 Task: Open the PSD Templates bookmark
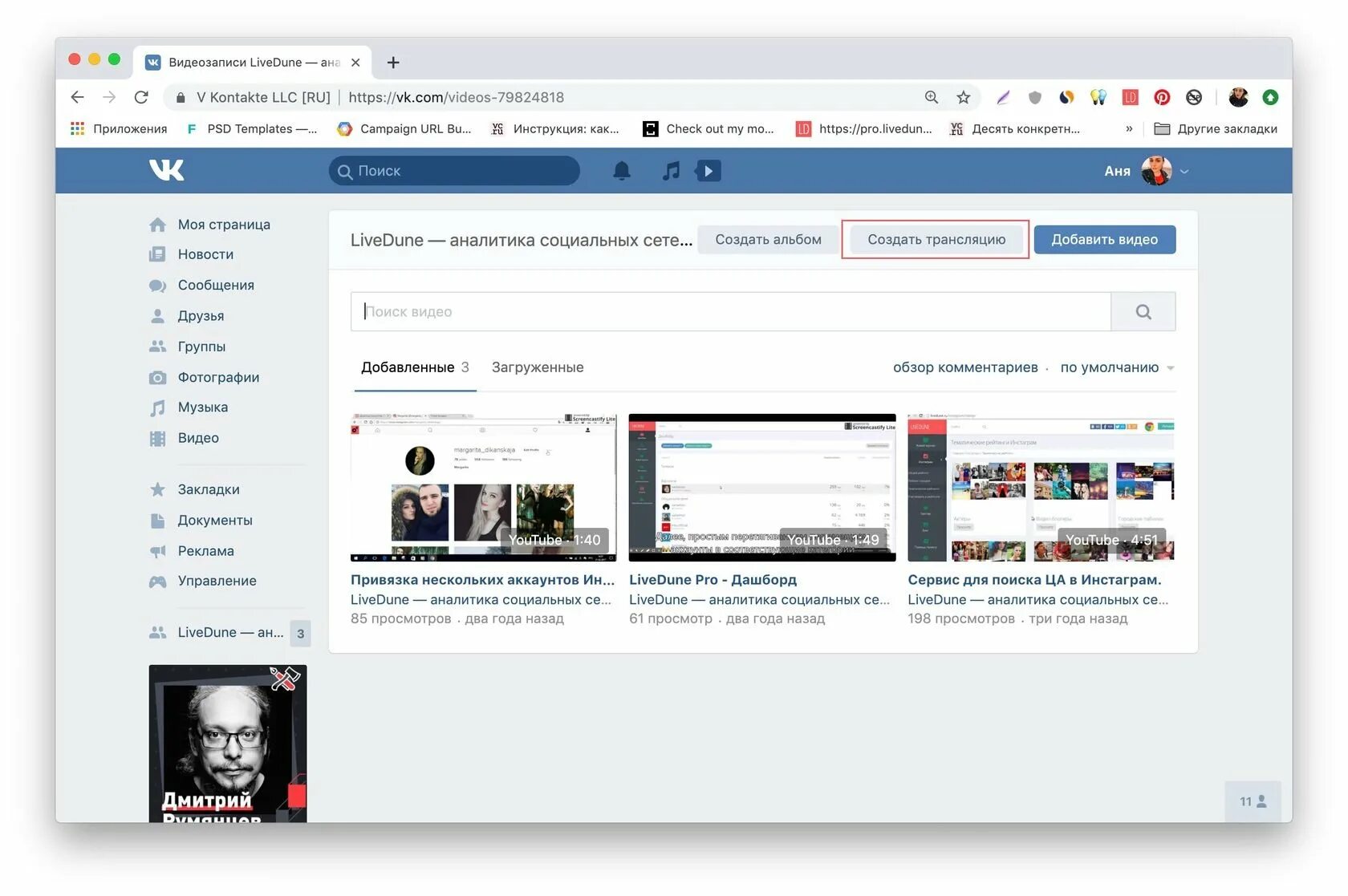[x=251, y=129]
